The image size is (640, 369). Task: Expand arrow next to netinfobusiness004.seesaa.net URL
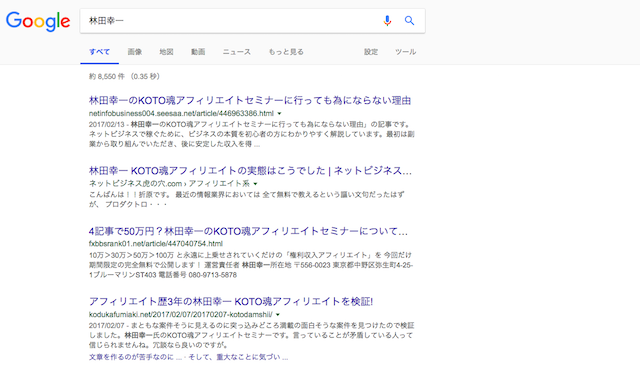point(279,113)
